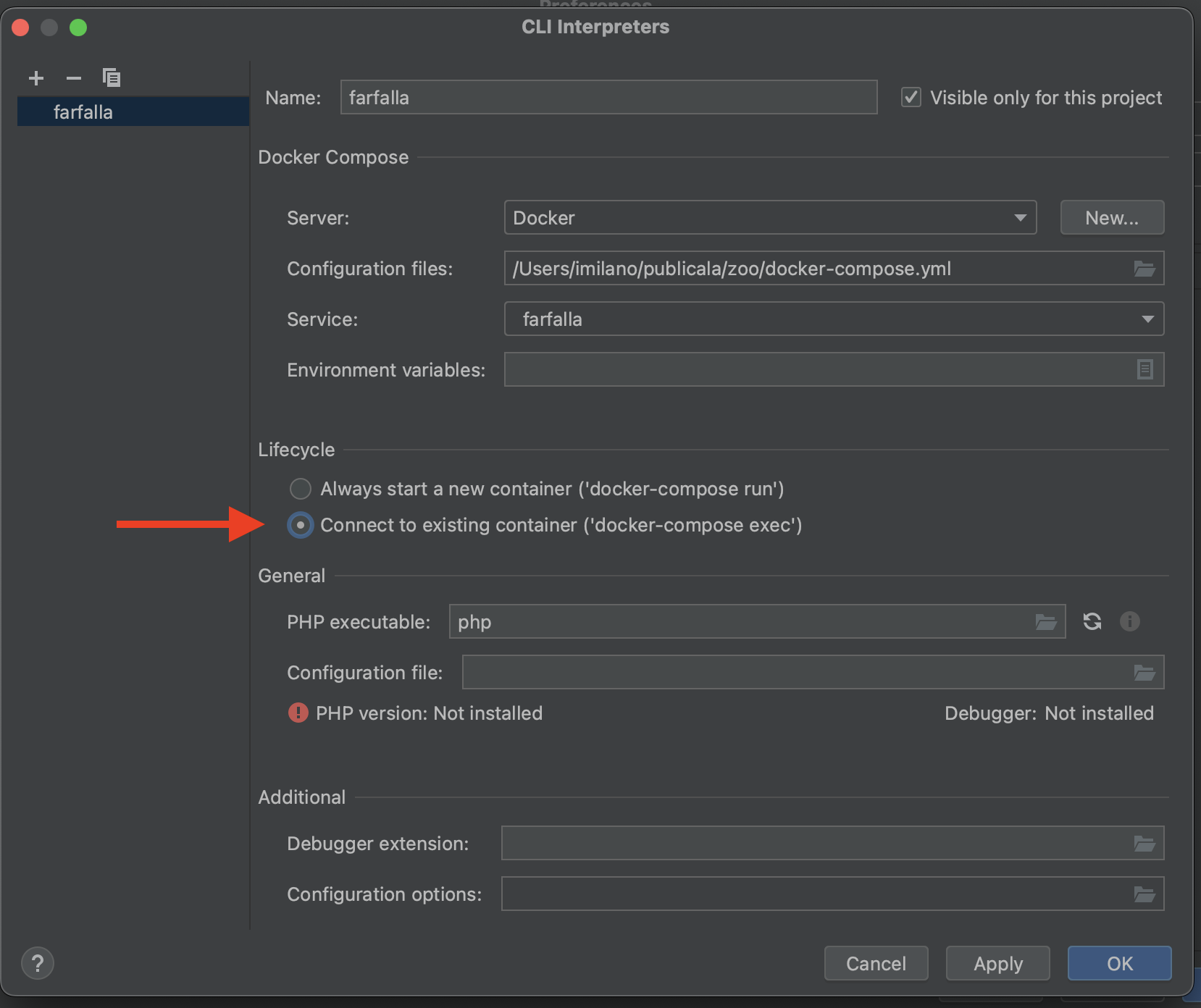
Task: Browse for a debugger extension file
Action: pyautogui.click(x=1144, y=843)
